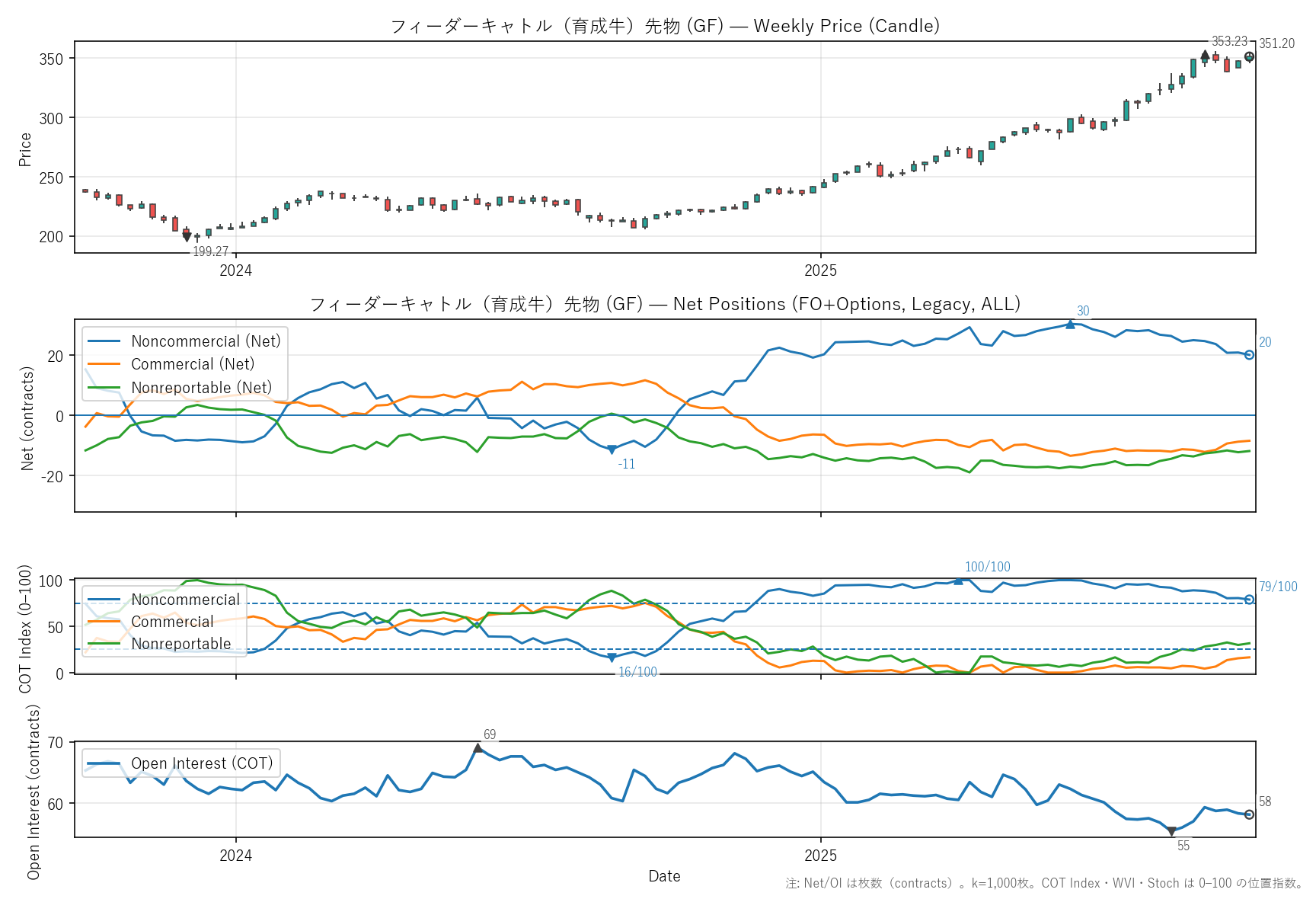Click the blue Open Interest (COT) legend swatch

104,763
